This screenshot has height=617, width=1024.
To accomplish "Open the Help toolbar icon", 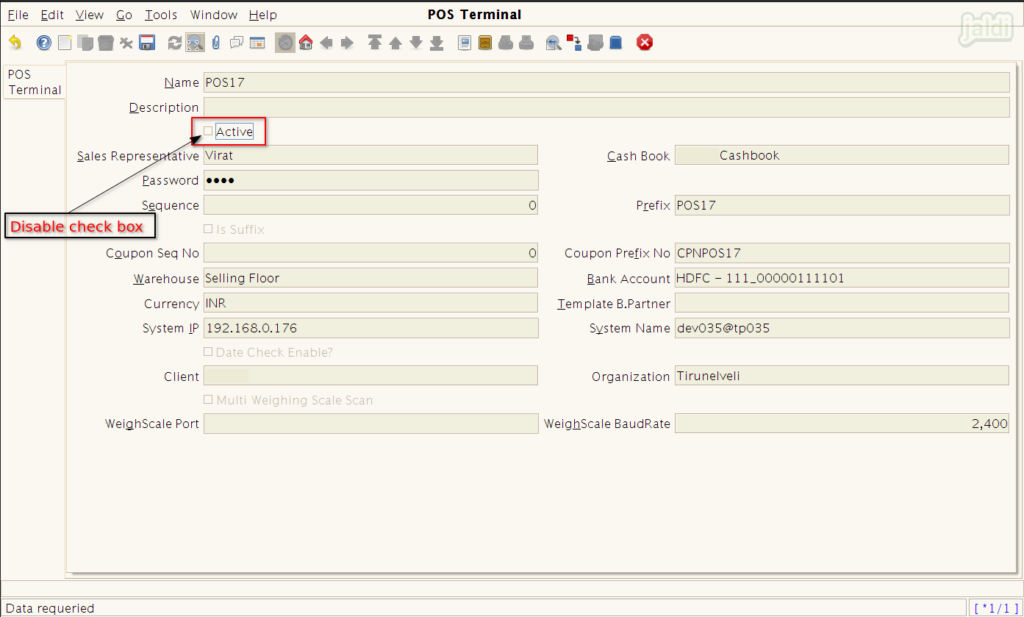I will [x=44, y=43].
